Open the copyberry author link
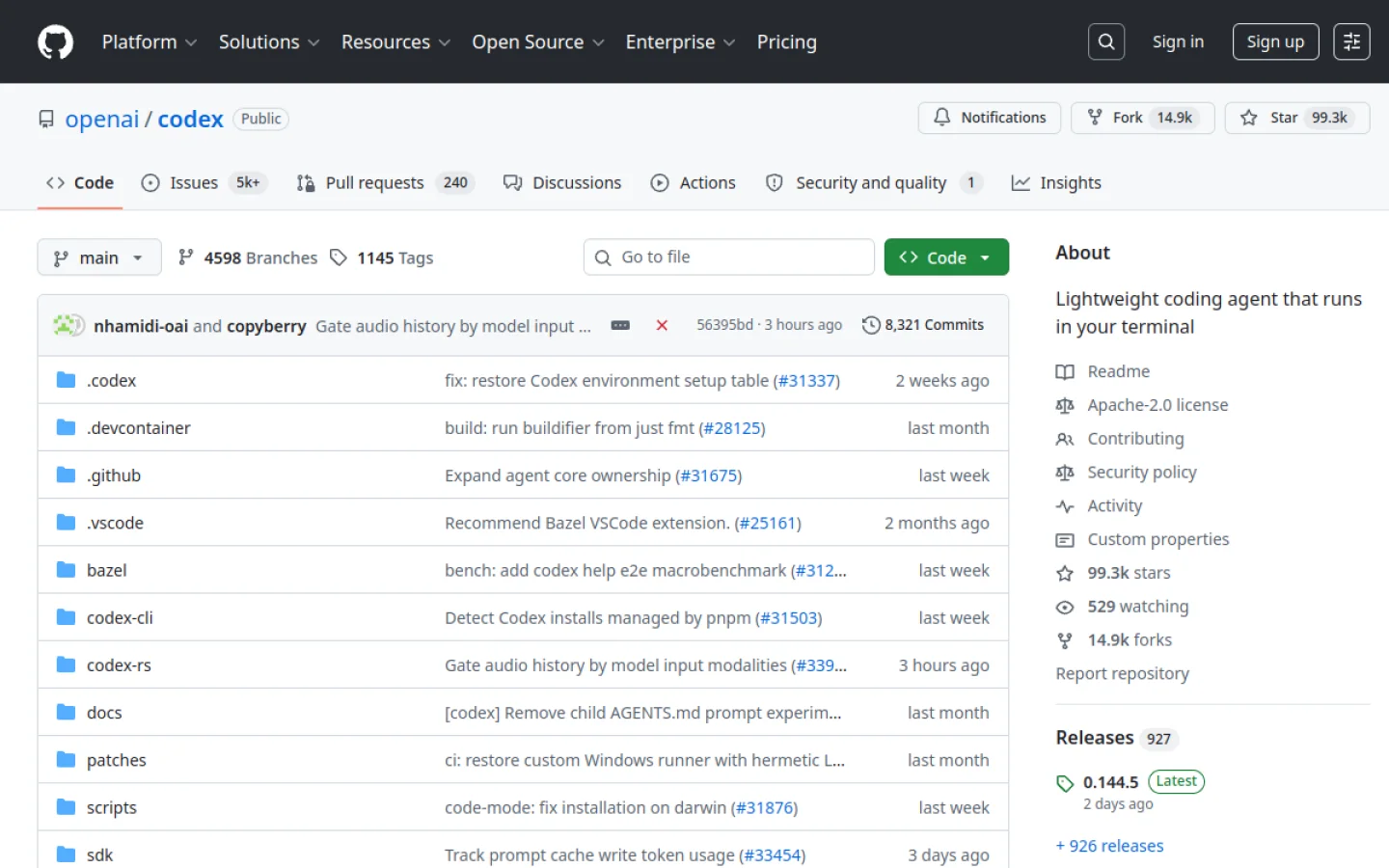The height and width of the screenshot is (868, 1389). coord(266,326)
